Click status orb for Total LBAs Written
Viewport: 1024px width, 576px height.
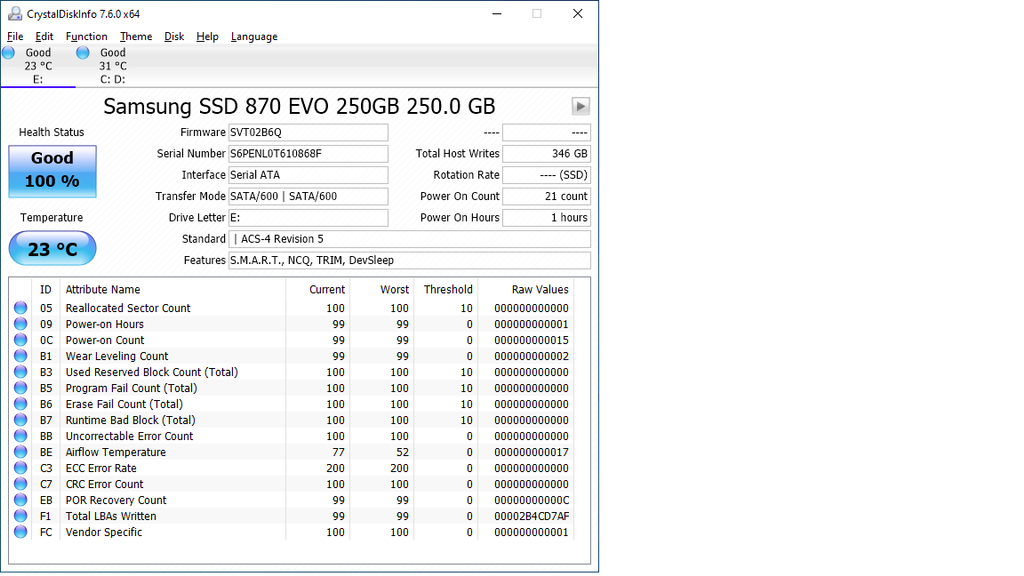click(x=20, y=516)
